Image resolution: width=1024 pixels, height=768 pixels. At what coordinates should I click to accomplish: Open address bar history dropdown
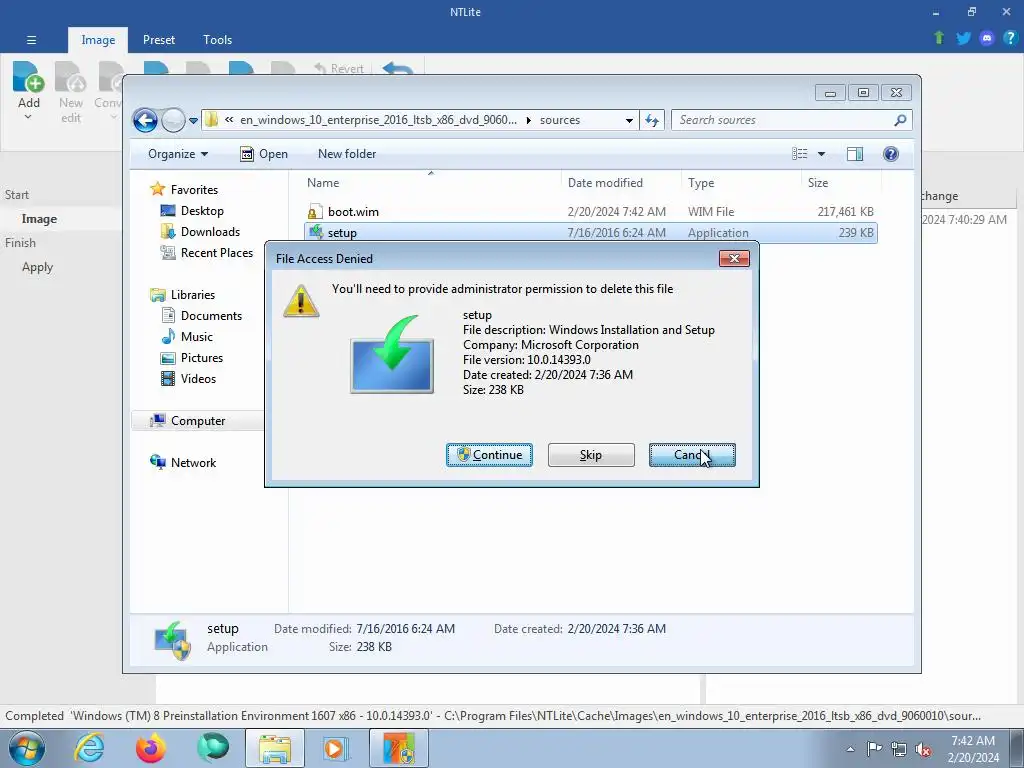pos(629,120)
